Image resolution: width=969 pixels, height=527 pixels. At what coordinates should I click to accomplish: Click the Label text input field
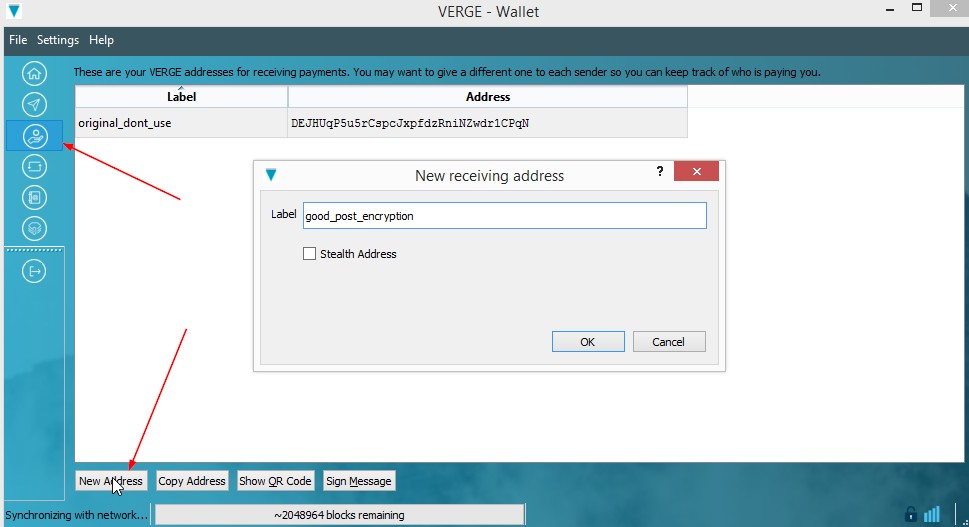coord(504,216)
